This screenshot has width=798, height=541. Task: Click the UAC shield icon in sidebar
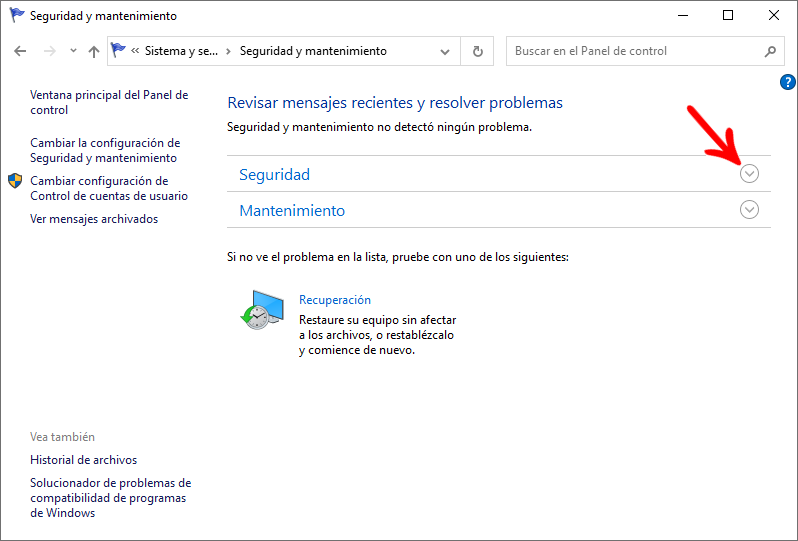(x=15, y=181)
